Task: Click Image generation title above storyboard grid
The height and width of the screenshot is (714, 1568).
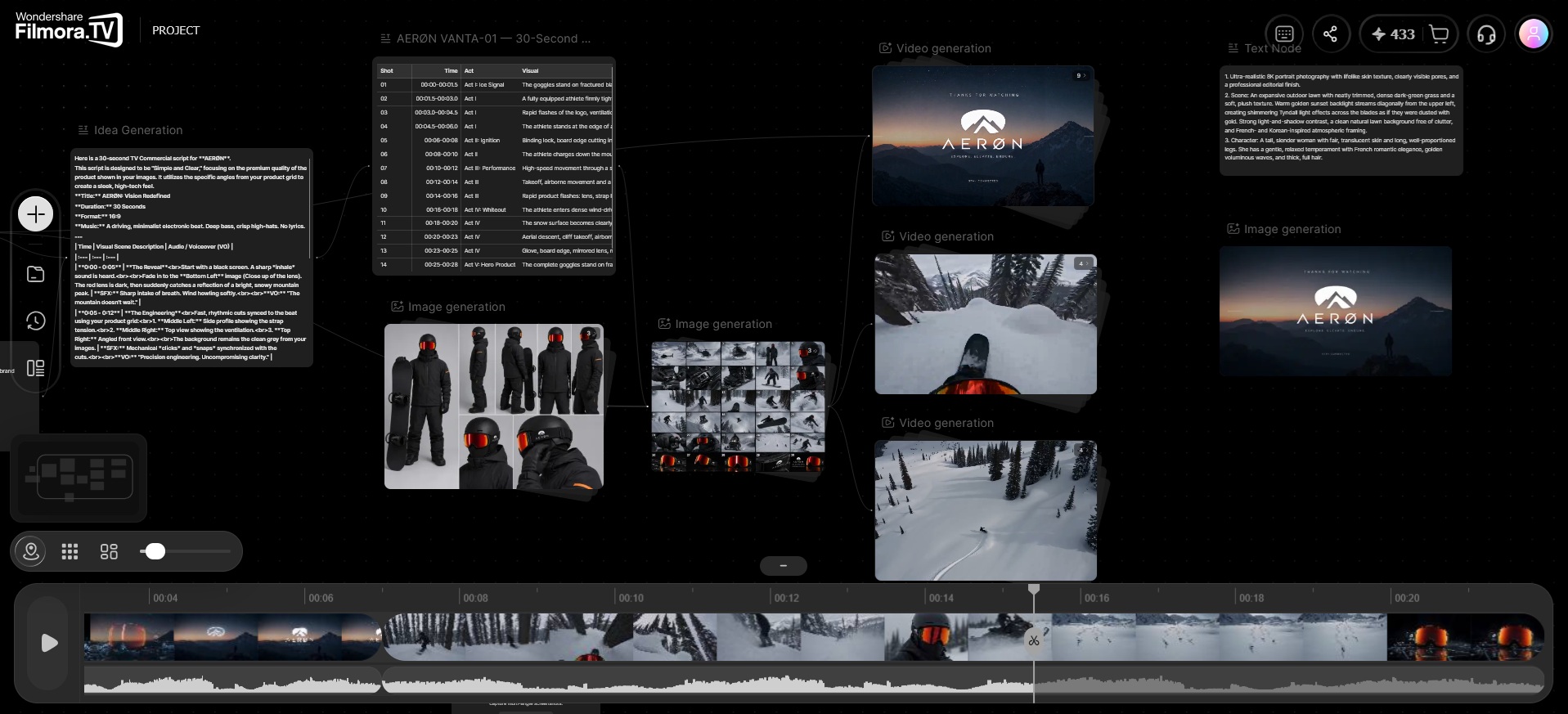Action: click(x=723, y=324)
